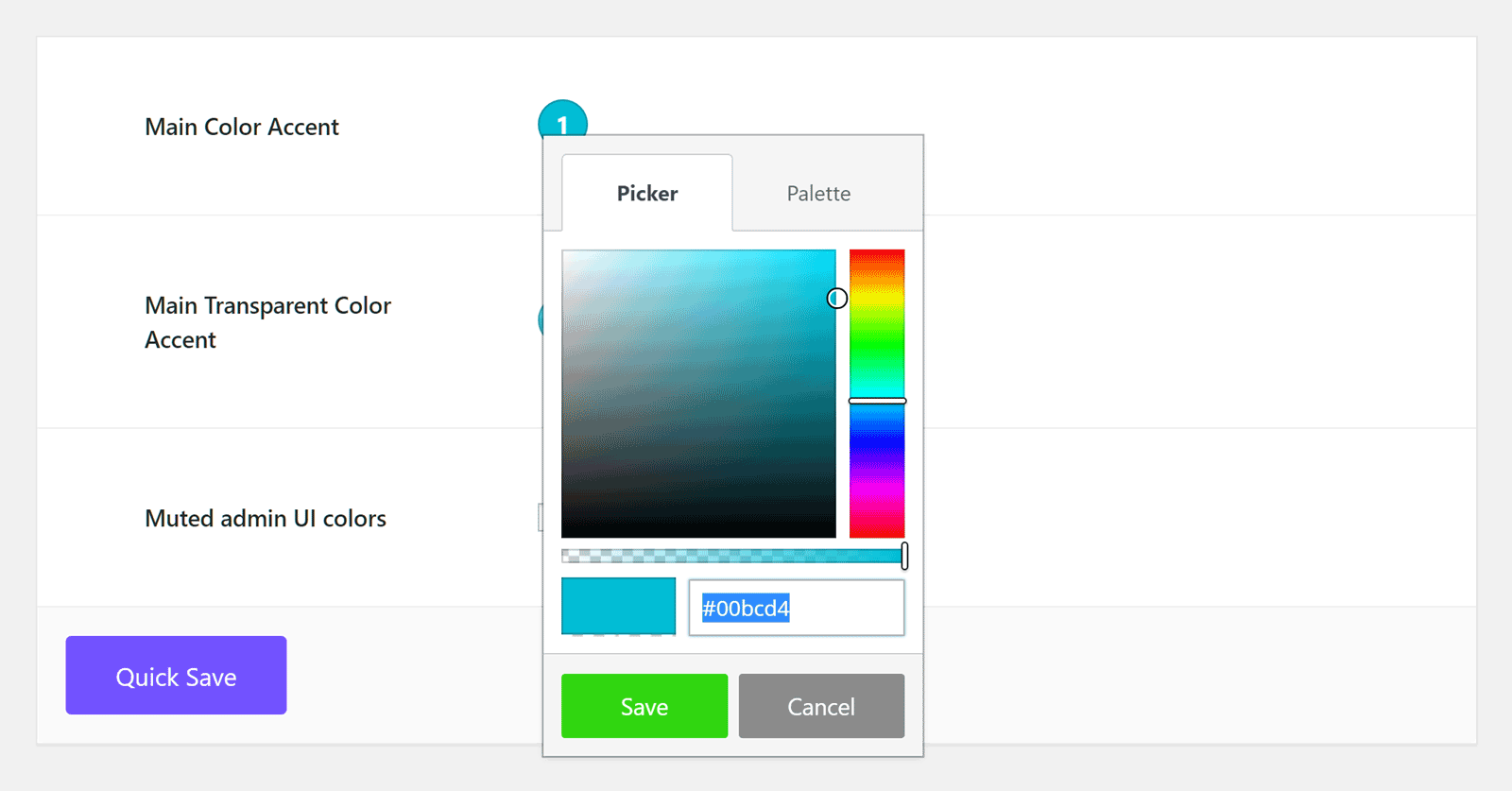Toggle the Muted admin UI colors checkbox

(x=540, y=517)
